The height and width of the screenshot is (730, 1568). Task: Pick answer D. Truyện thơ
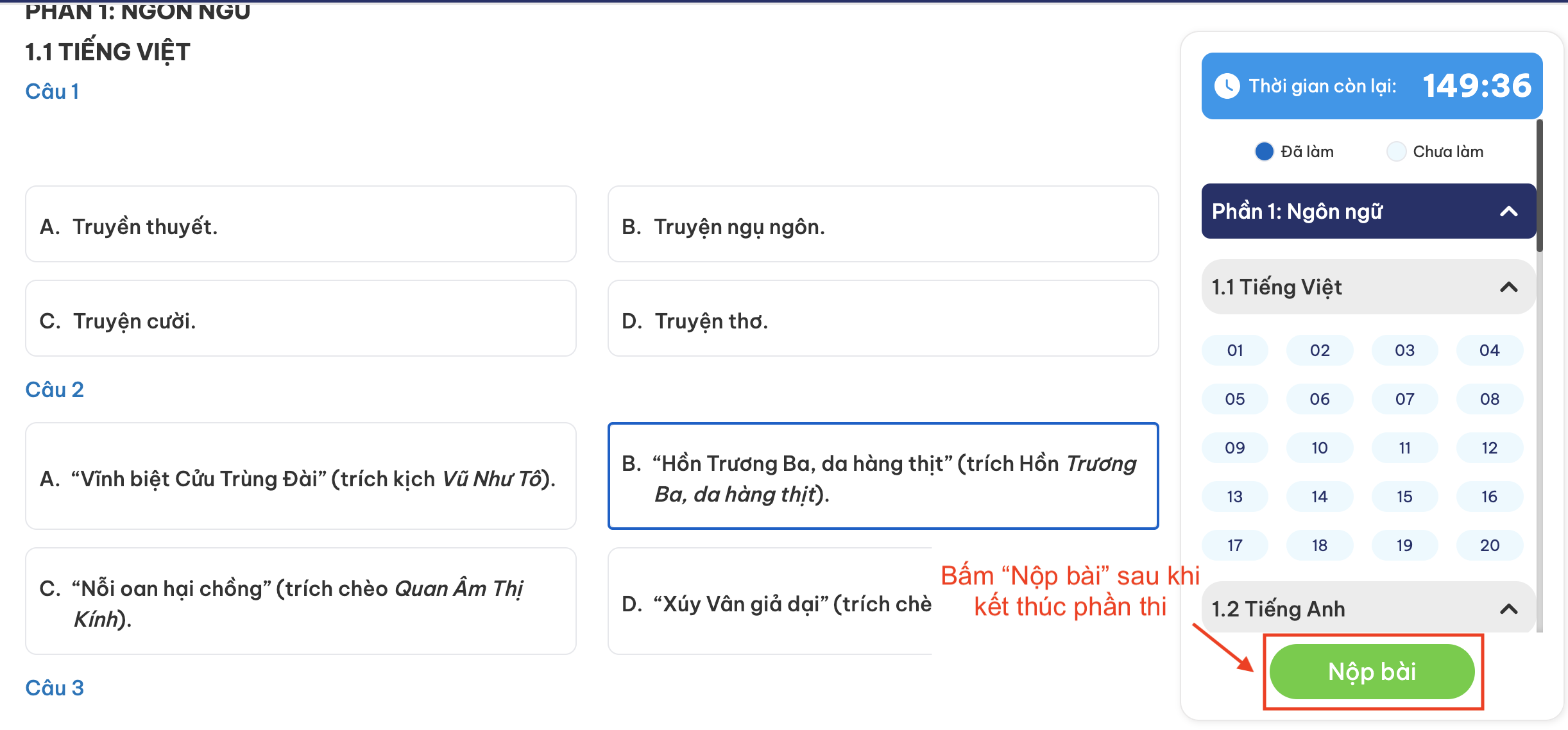coord(883,319)
